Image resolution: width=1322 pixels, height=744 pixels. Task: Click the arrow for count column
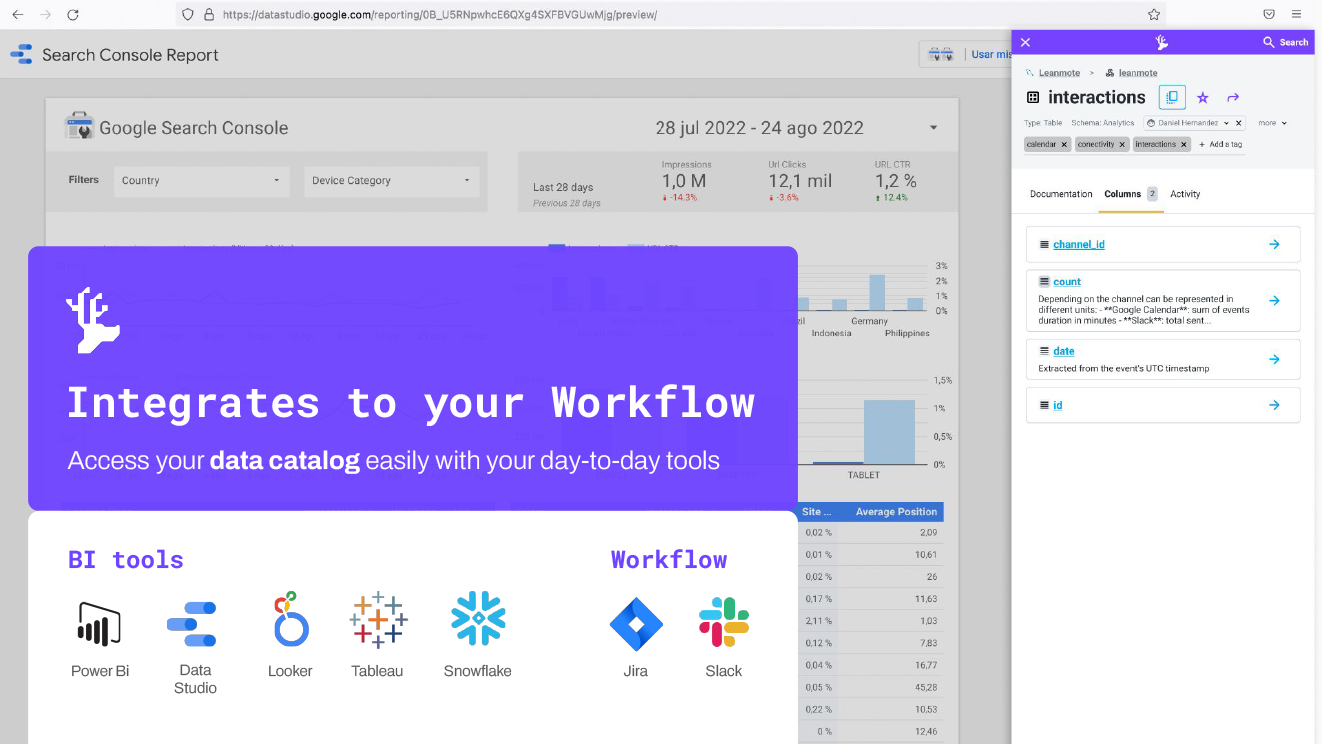coord(1274,300)
